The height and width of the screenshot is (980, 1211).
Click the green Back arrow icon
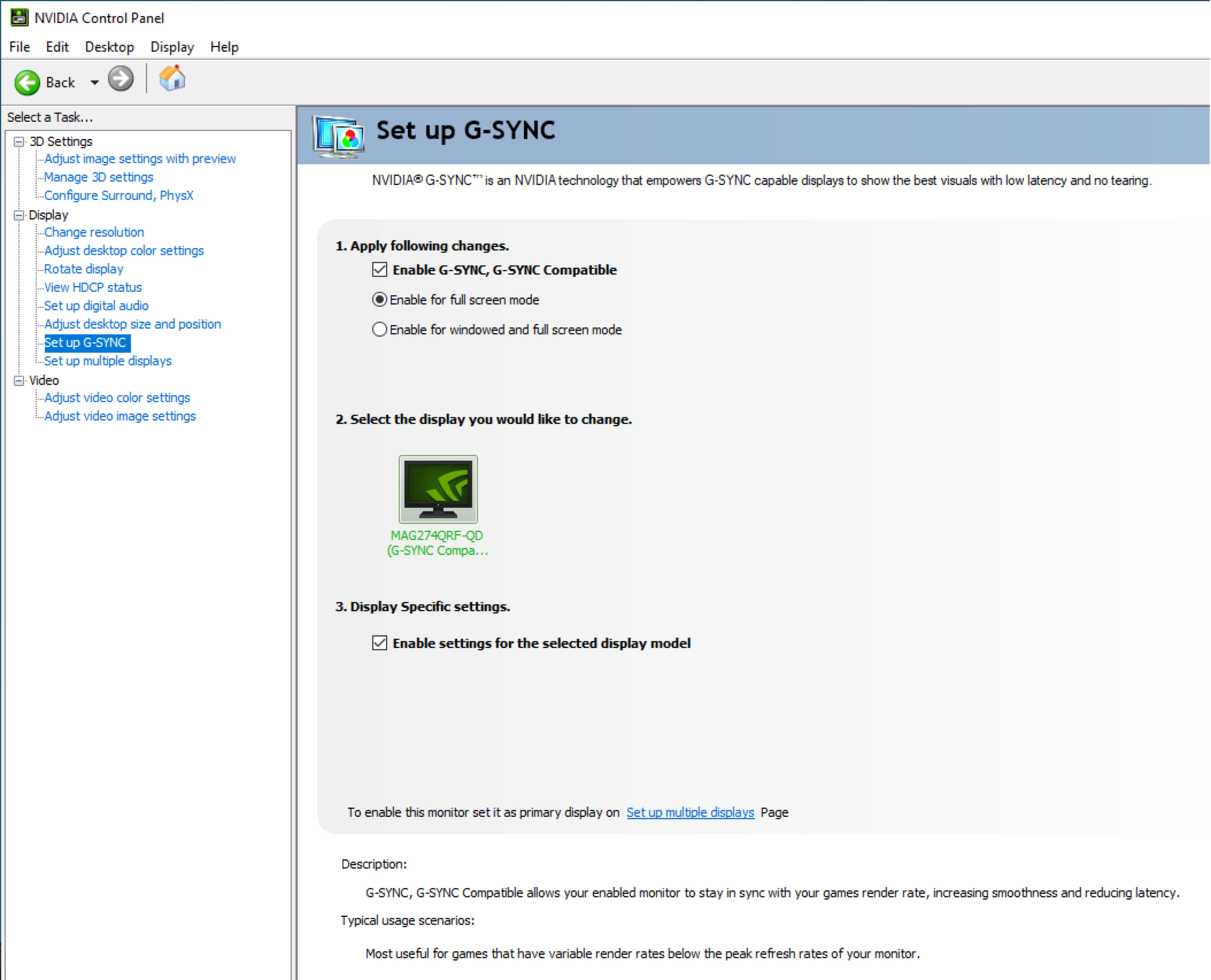pos(26,82)
